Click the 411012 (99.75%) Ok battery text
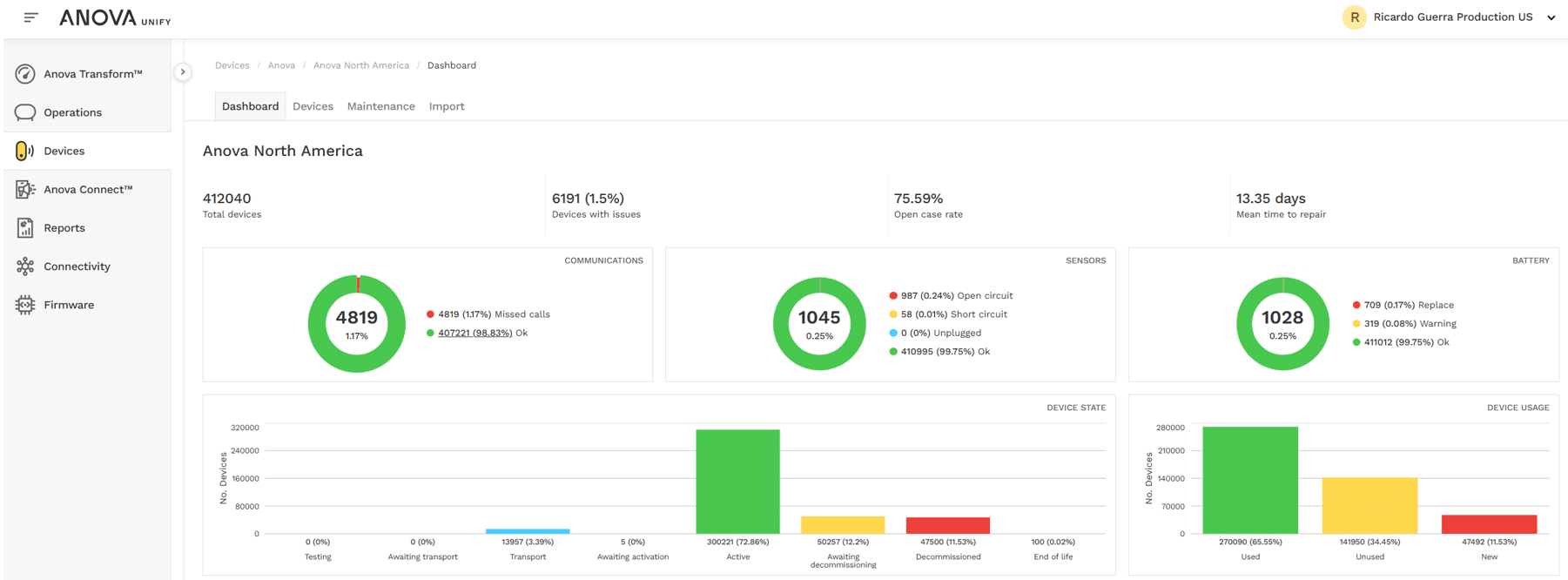 tap(1407, 342)
